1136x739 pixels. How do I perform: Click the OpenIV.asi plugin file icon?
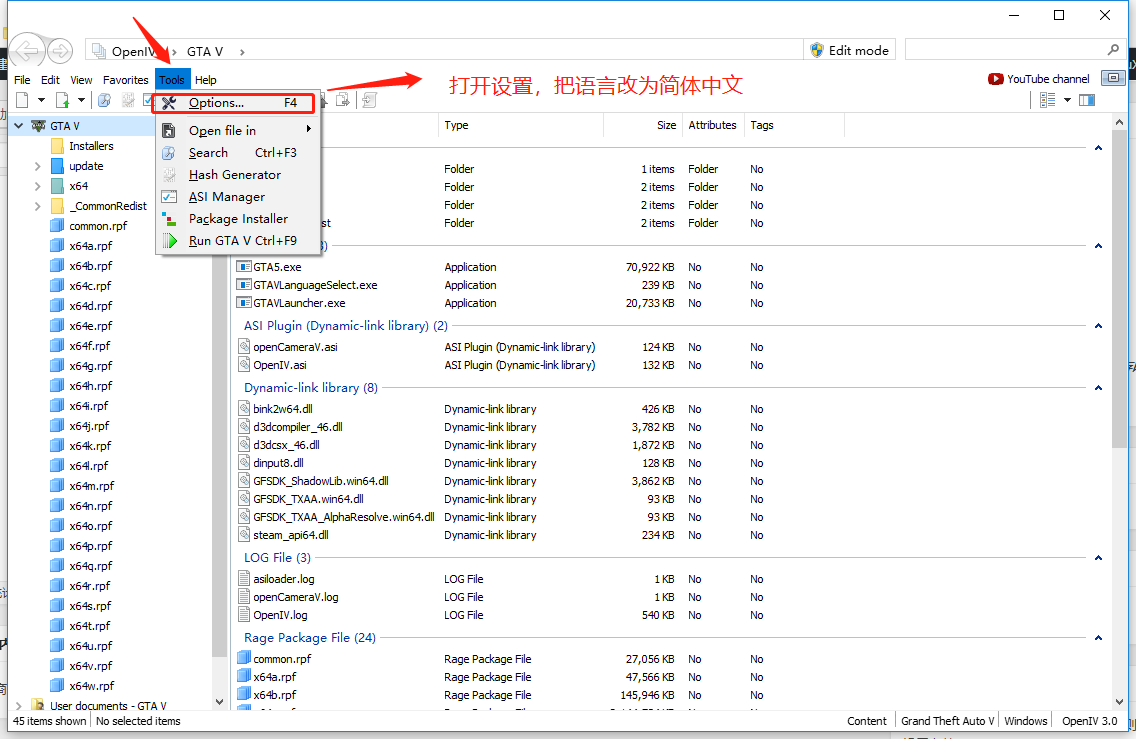244,364
